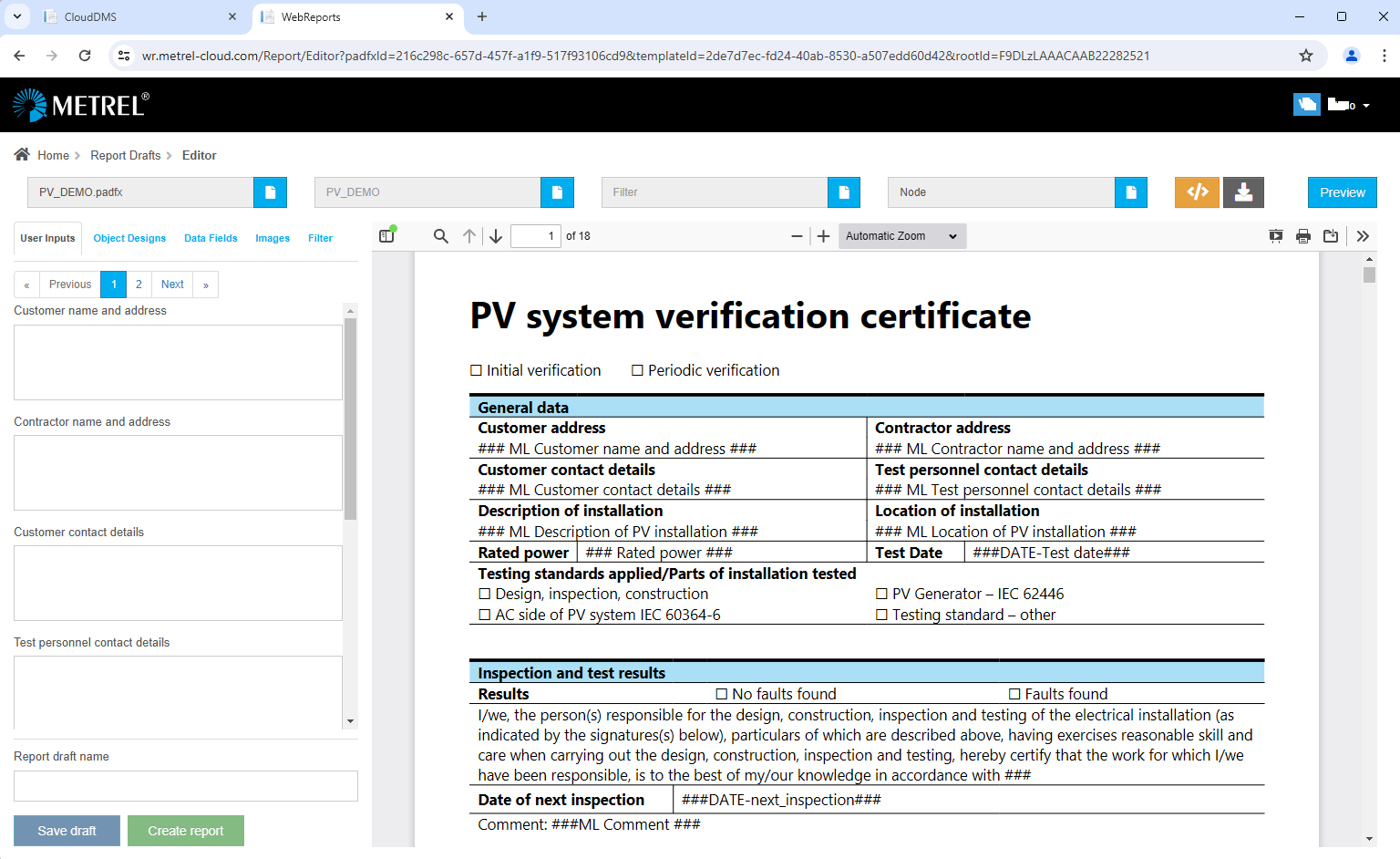This screenshot has height=859, width=1400.
Task: Click the Create report button
Action: pyautogui.click(x=186, y=831)
